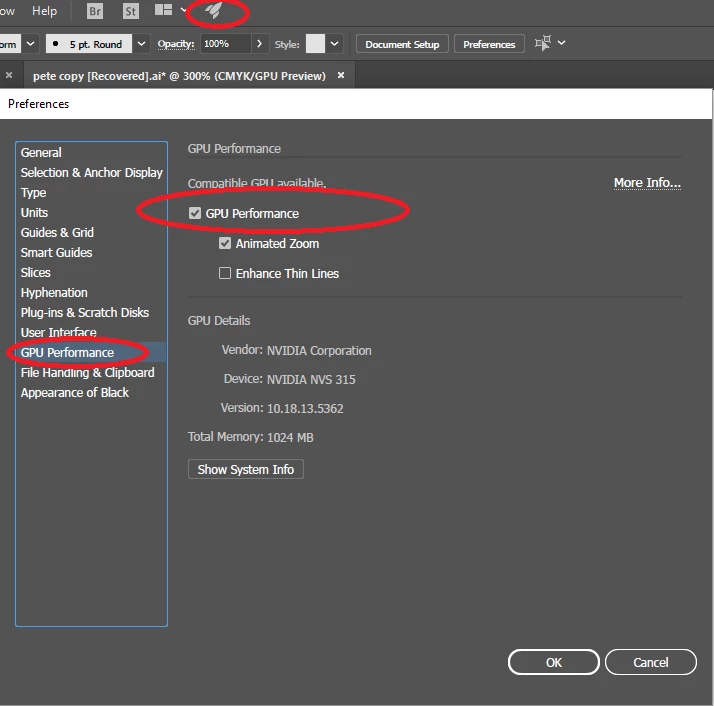The image size is (714, 706).
Task: Click the 5 pt. Round brush field
Action: coord(89,44)
